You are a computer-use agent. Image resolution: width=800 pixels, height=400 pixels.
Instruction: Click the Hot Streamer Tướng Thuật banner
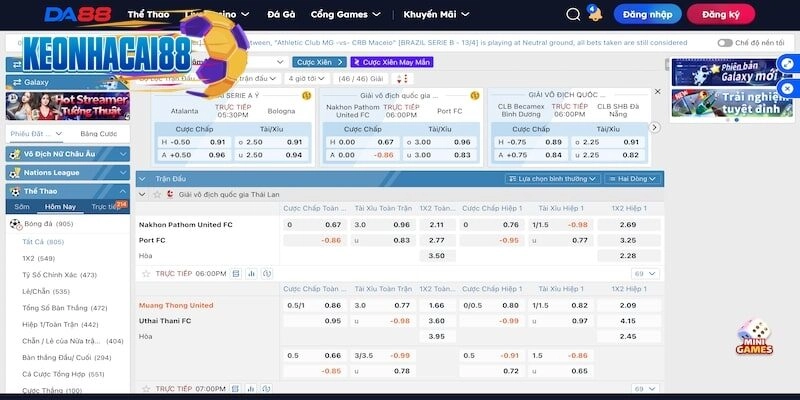point(66,105)
